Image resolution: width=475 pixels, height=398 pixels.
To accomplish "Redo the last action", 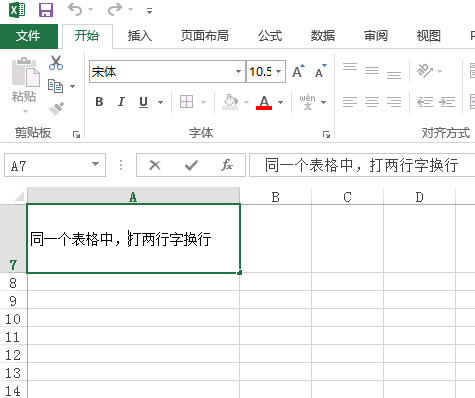I will 115,9.
